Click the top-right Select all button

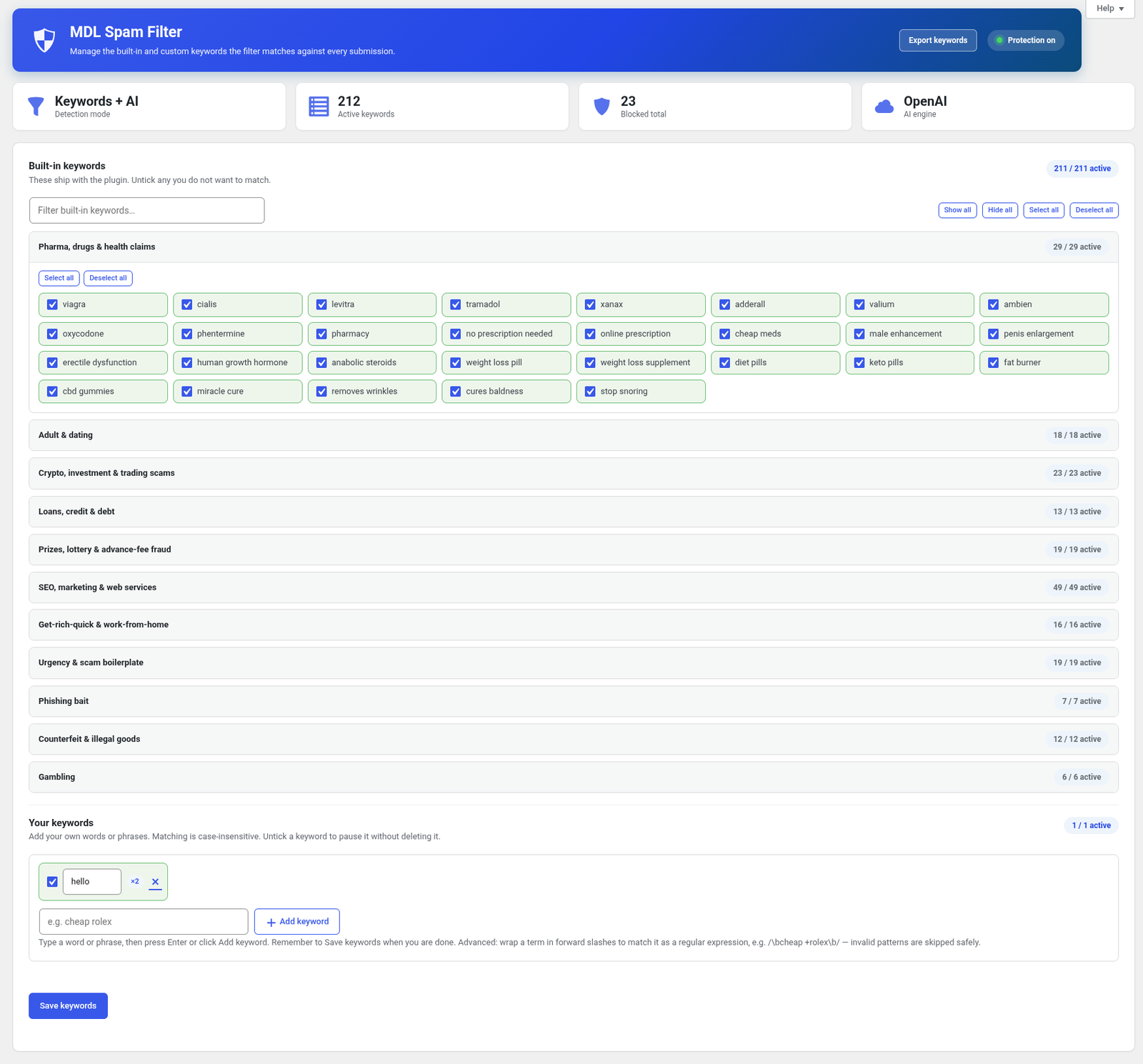[x=1044, y=210]
